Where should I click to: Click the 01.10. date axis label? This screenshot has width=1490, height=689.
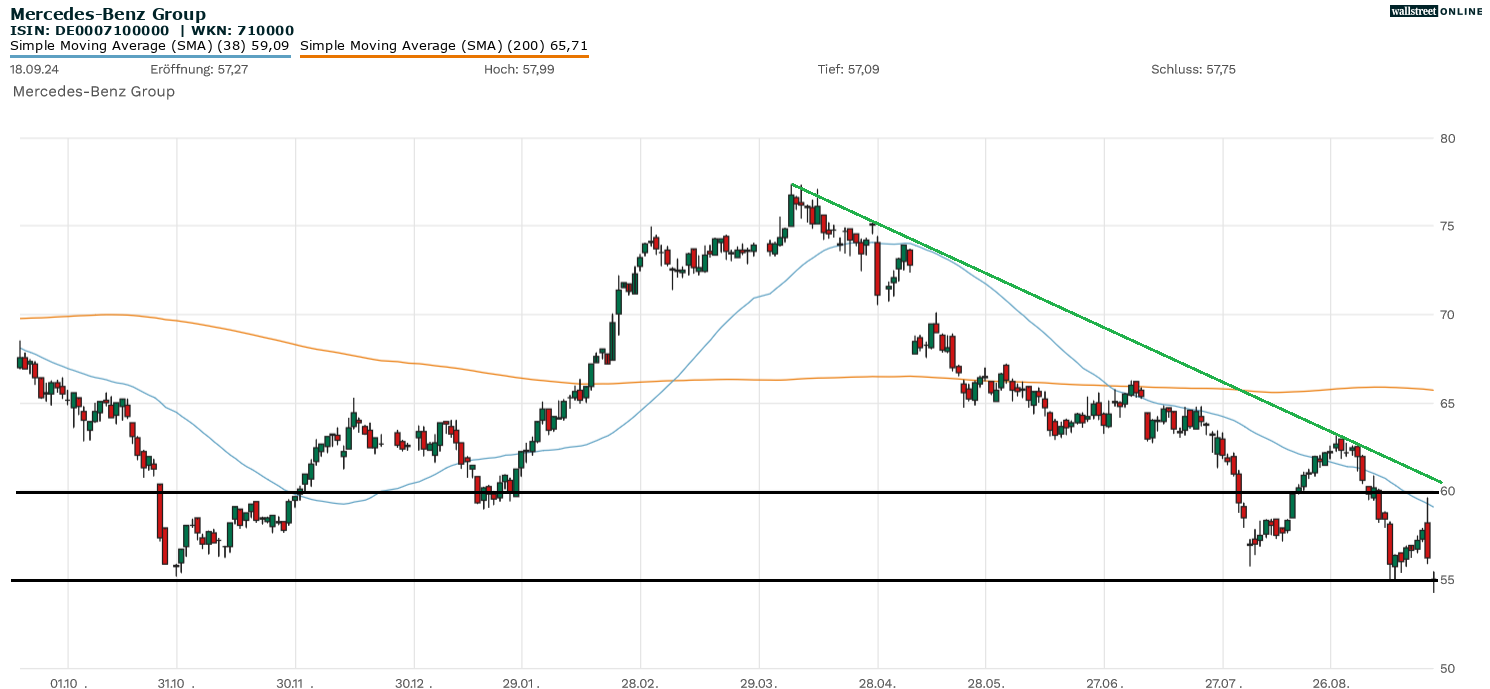point(68,683)
